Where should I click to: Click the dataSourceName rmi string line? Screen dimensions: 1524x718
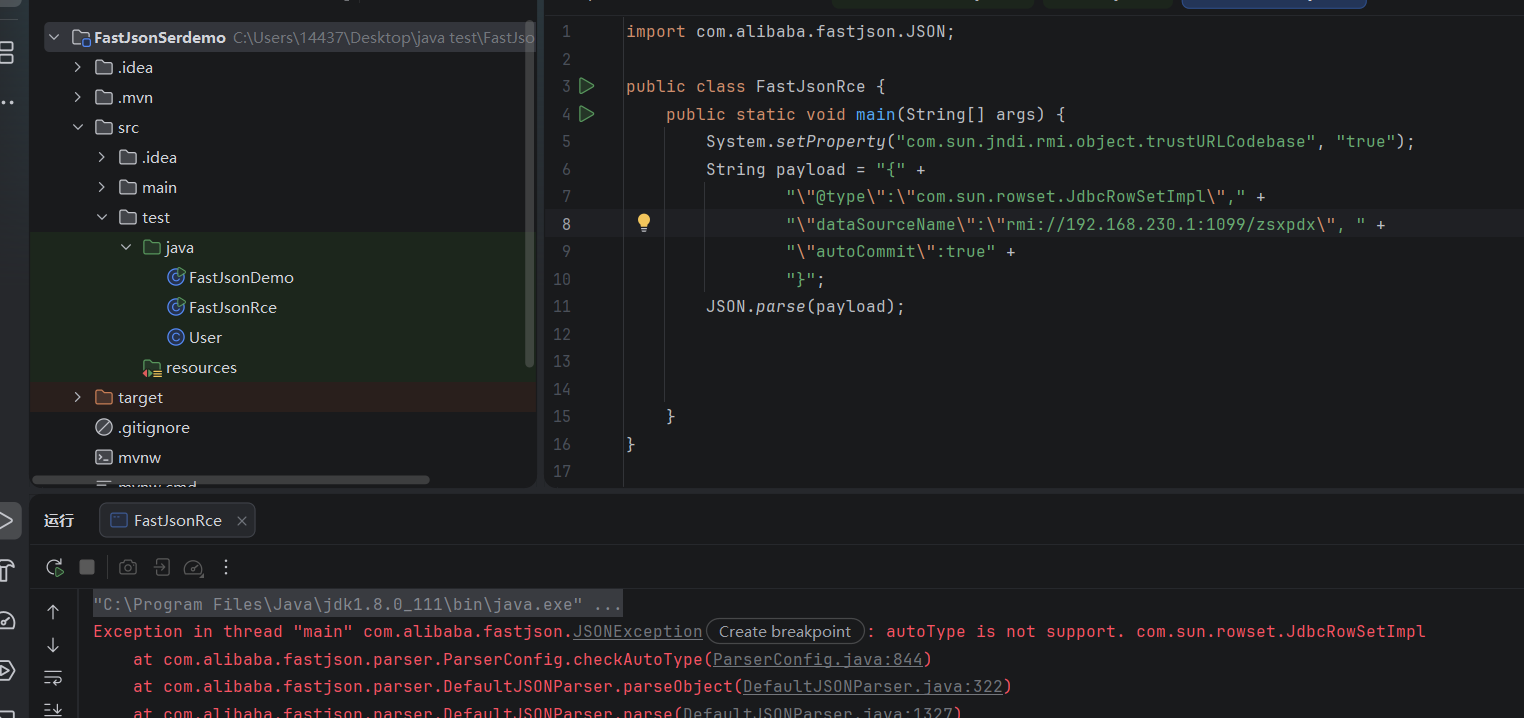1085,224
